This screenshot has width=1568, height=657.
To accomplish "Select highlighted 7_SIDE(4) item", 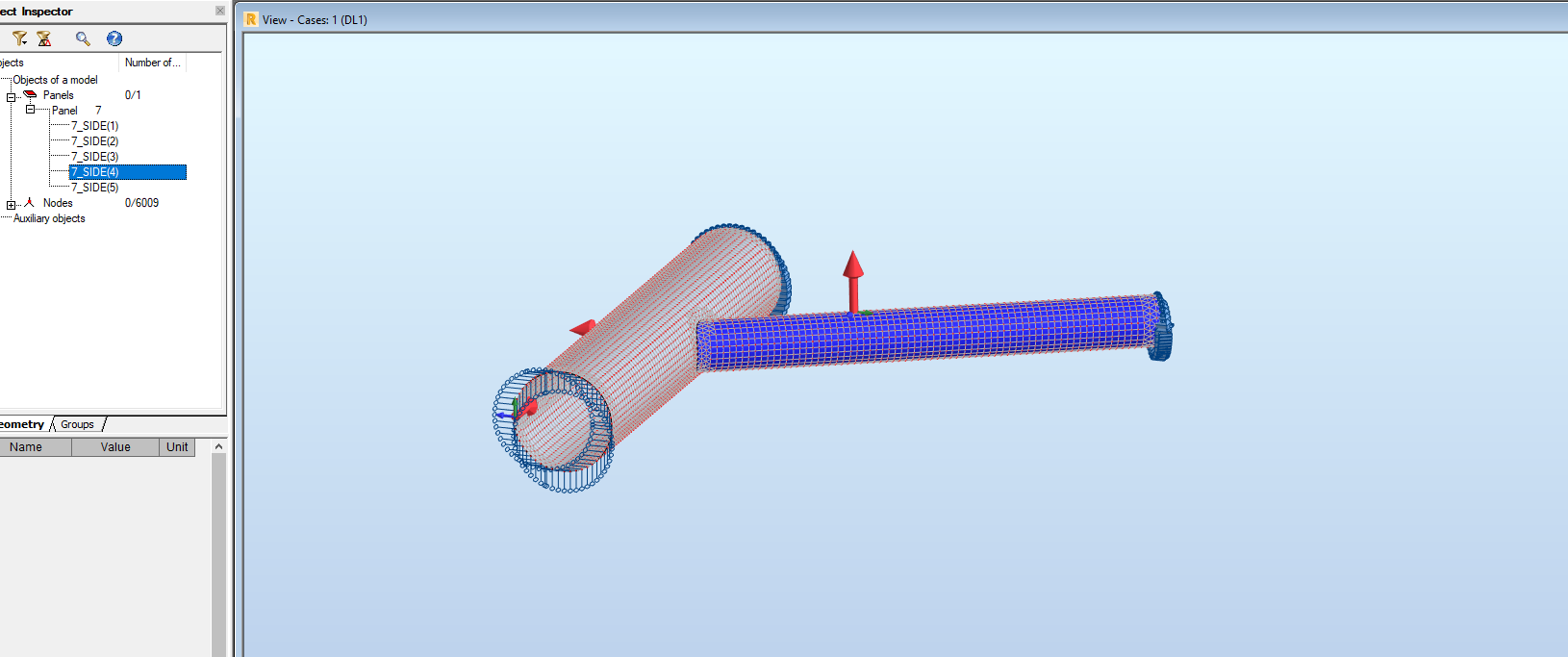I will pyautogui.click(x=128, y=172).
